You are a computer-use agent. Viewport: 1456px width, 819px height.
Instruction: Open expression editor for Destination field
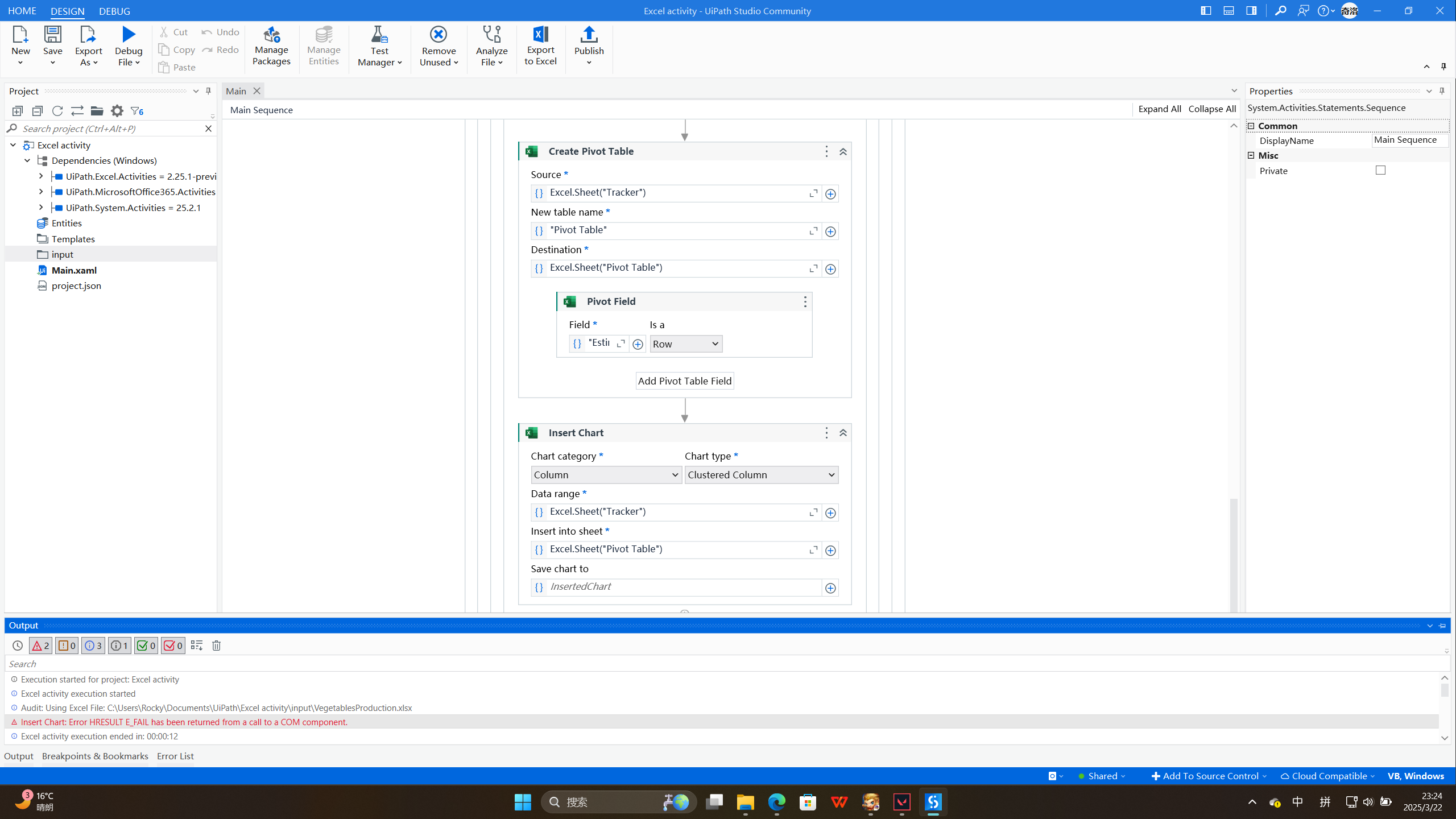(x=813, y=268)
